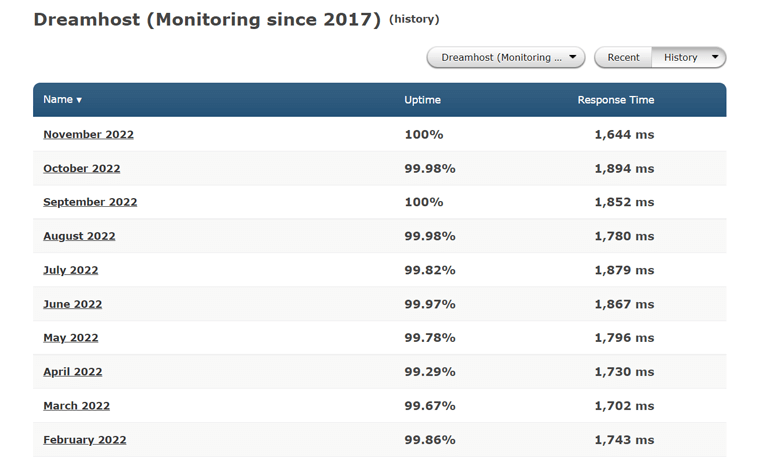
Task: Select the 99.82% uptime value
Action: coord(430,270)
